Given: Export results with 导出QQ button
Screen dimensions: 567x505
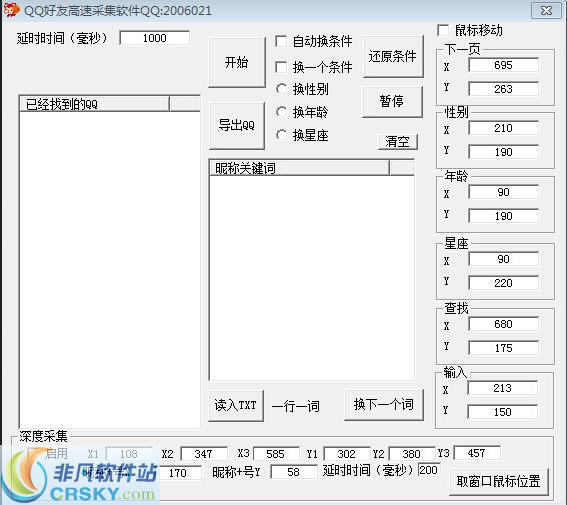Looking at the screenshot, I should tap(236, 125).
